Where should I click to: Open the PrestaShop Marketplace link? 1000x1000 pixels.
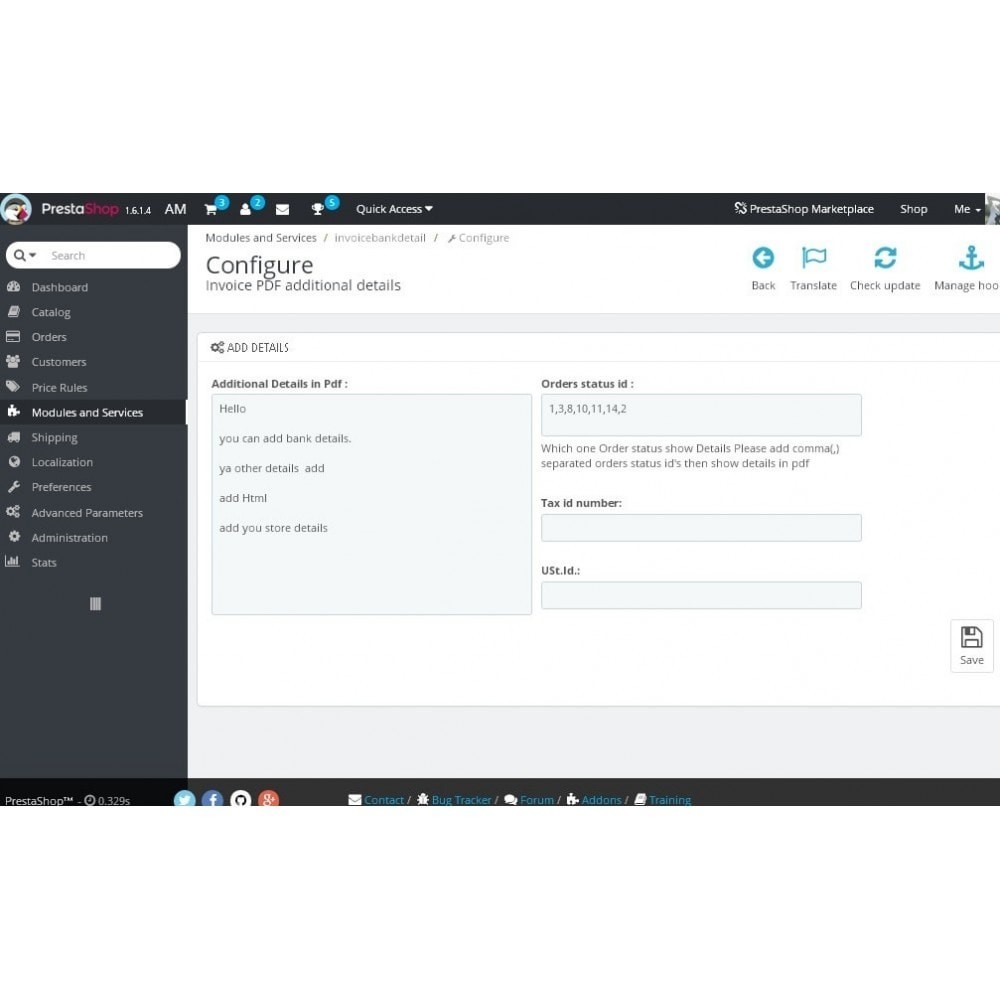click(804, 209)
